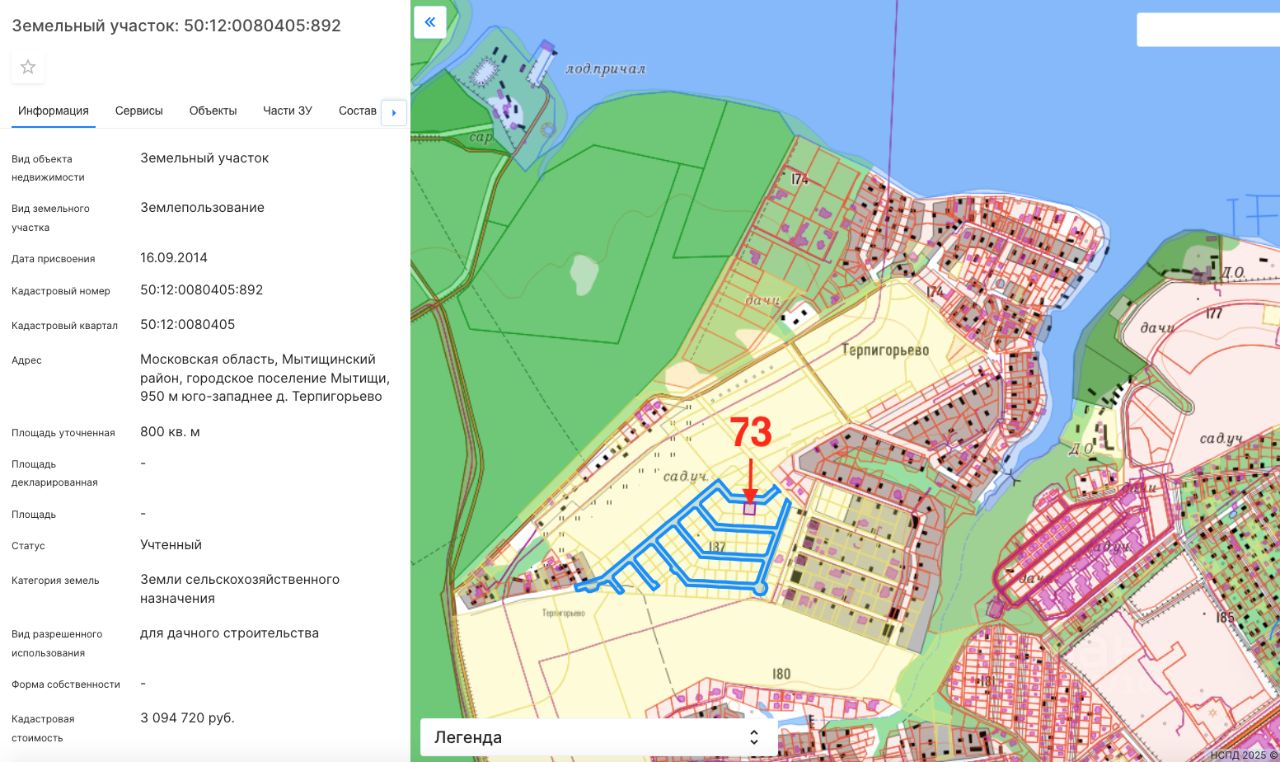Click the Земли сельскохозяйственного назначения value
1280x762 pixels.
(x=240, y=589)
